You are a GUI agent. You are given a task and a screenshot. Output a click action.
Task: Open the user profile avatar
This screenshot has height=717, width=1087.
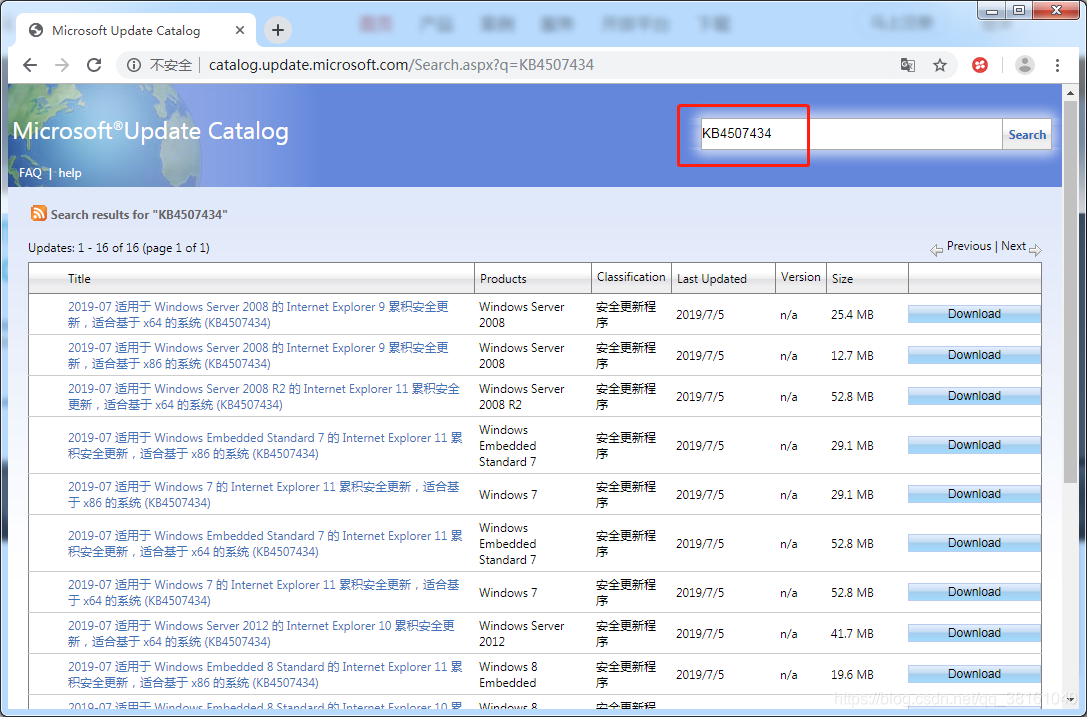(x=1025, y=65)
